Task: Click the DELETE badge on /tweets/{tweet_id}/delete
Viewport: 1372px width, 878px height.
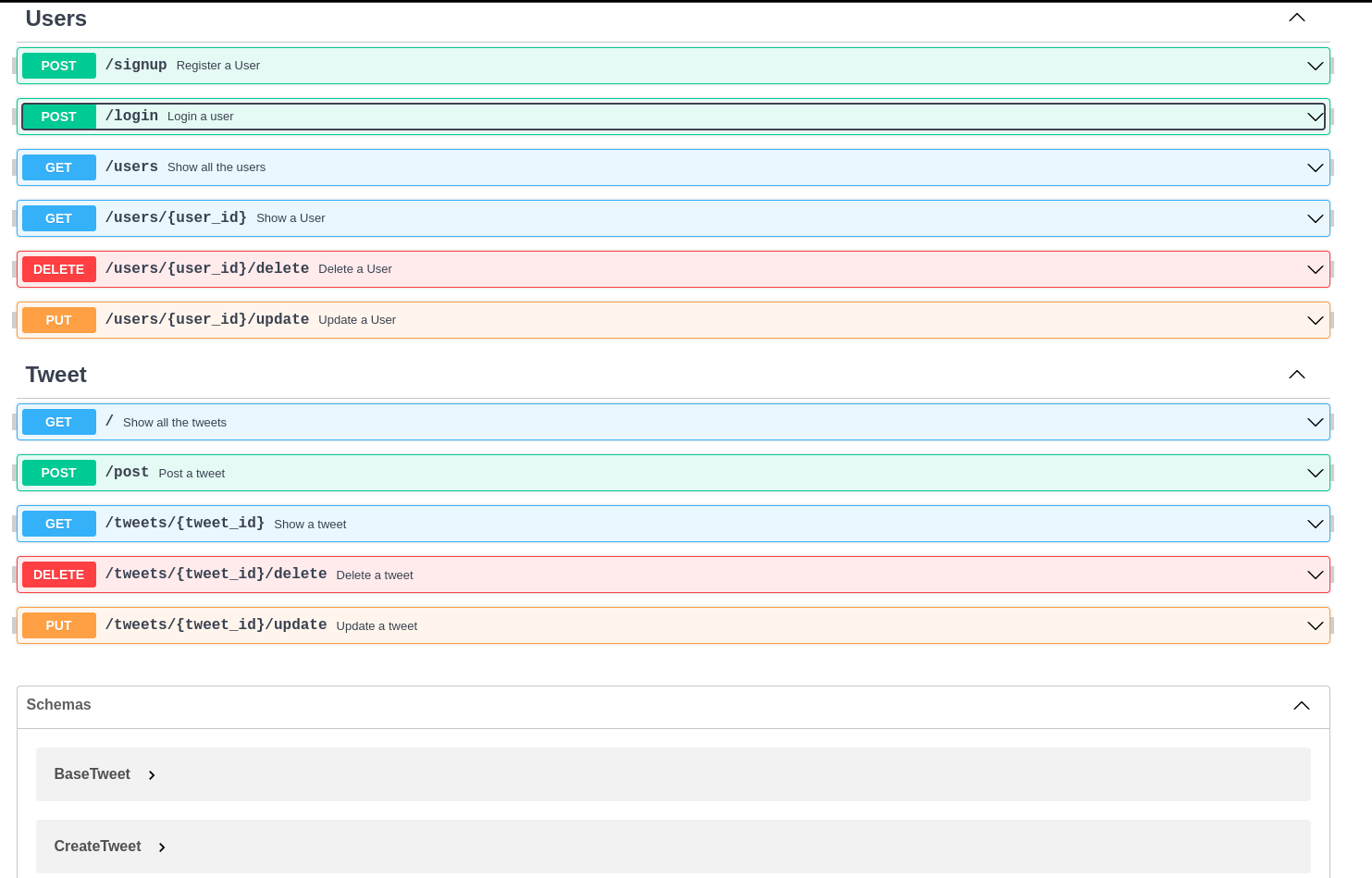Action: pyautogui.click(x=58, y=575)
